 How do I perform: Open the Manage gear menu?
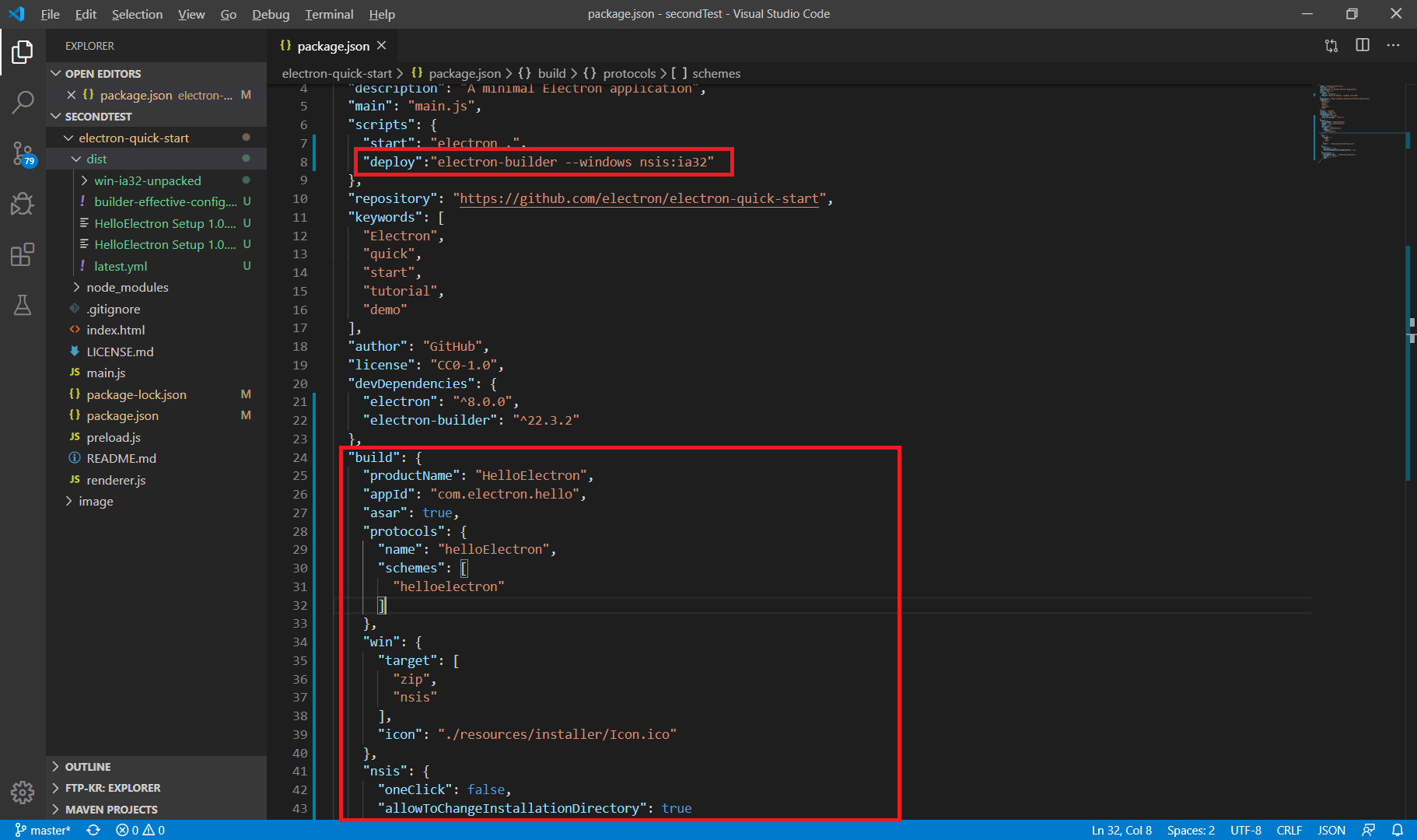click(23, 793)
